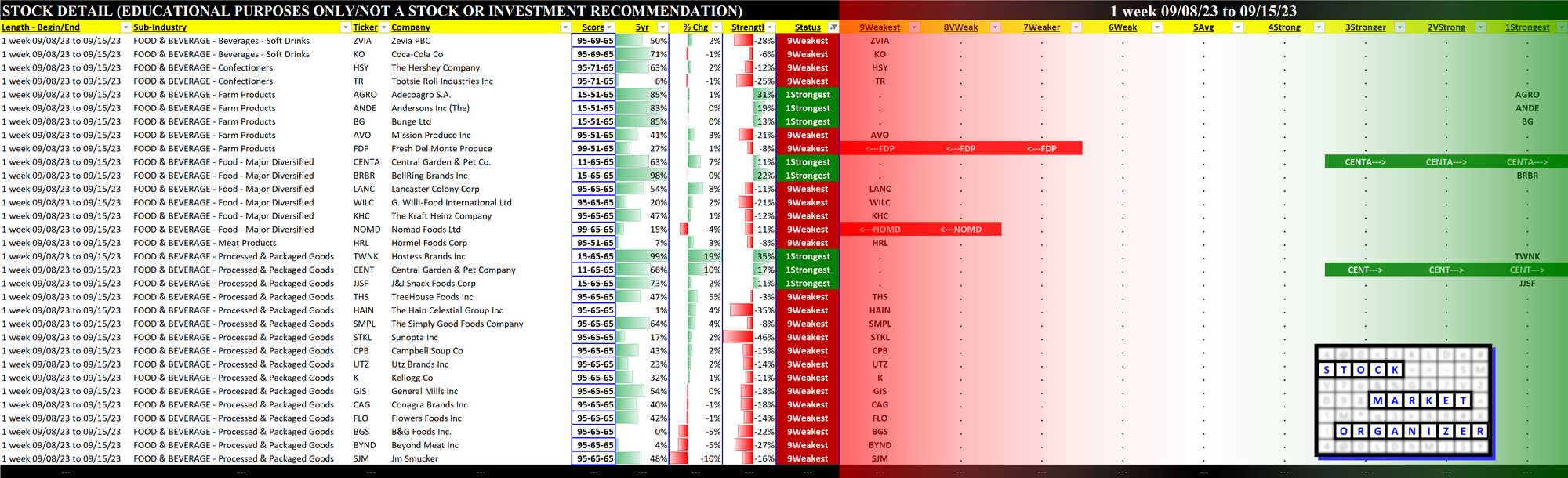The image size is (1568, 478).
Task: Click 'CENTA--->' cell under 3Stronger column
Action: pyautogui.click(x=1365, y=162)
